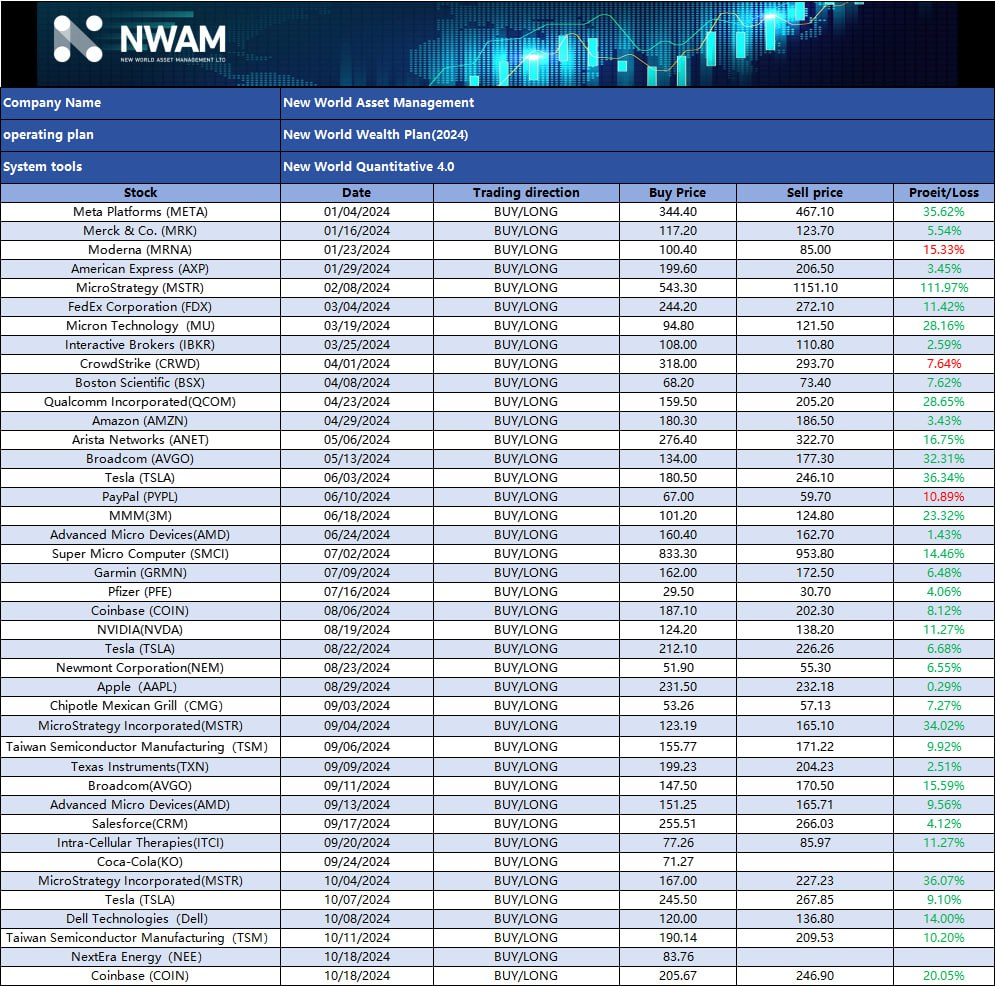Select the sell price 226.26 cell
Image resolution: width=995 pixels, height=986 pixels.
pyautogui.click(x=815, y=650)
